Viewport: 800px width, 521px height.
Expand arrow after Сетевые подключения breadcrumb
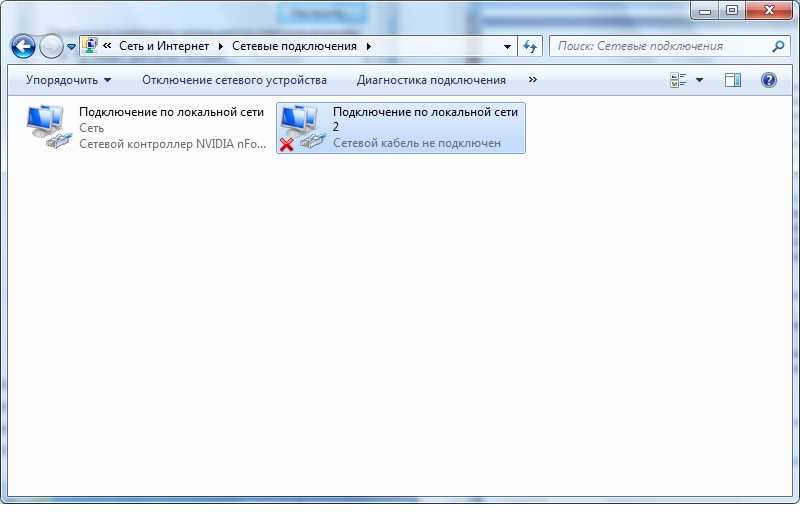point(368,46)
